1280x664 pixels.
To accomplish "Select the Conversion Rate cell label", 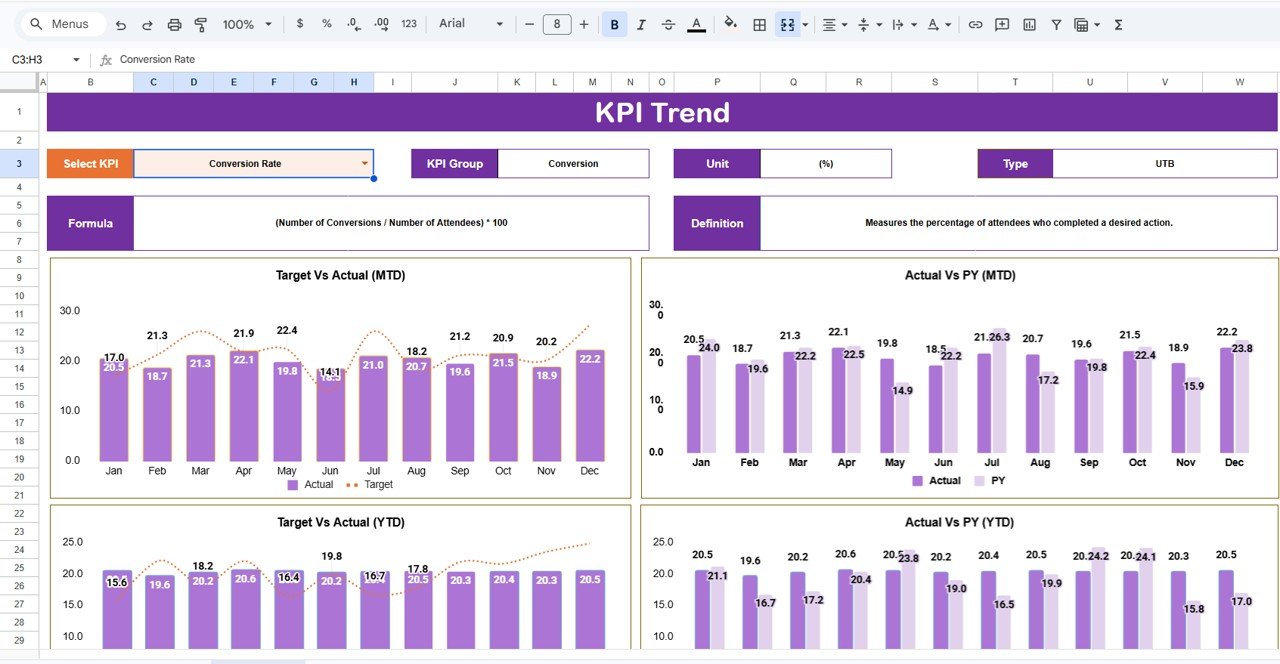I will (160, 59).
